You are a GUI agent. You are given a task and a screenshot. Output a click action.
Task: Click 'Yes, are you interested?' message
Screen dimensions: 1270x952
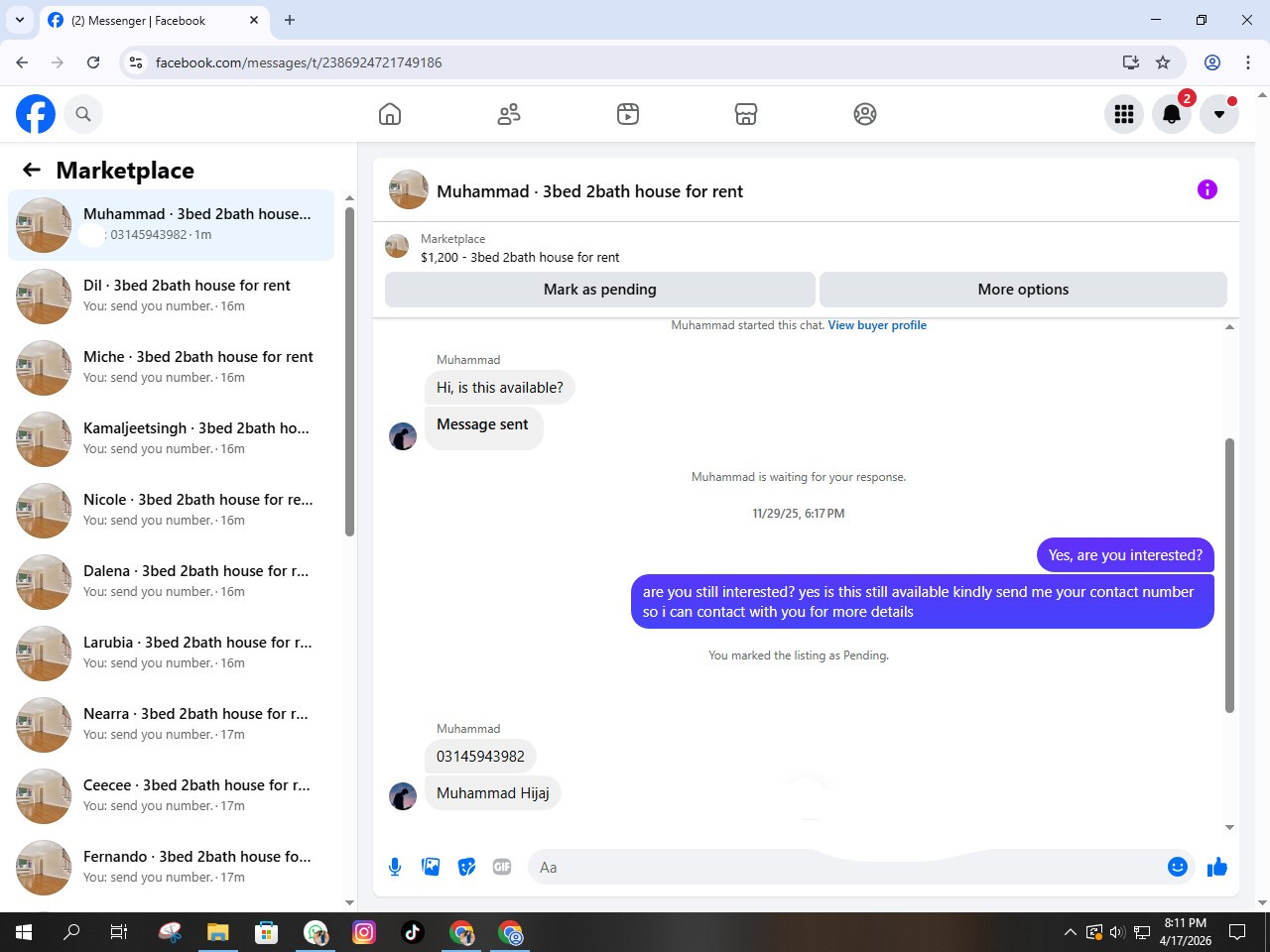click(x=1125, y=555)
